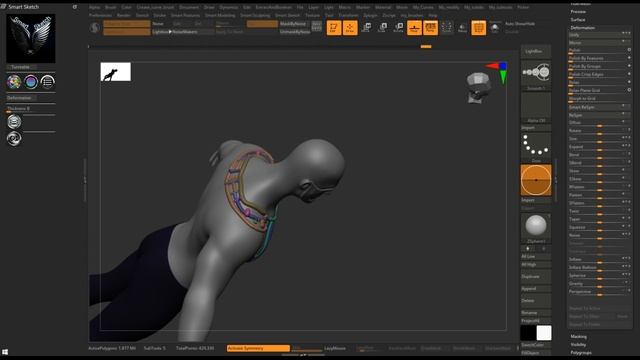Expand Deformation section in Smart Sketch panel
Image resolution: width=640 pixels, height=360 pixels.
tap(21, 98)
